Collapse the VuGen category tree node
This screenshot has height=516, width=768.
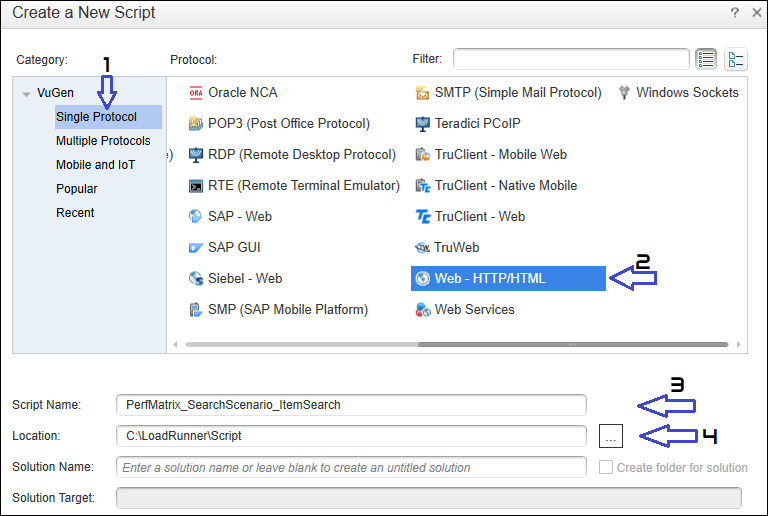26,93
